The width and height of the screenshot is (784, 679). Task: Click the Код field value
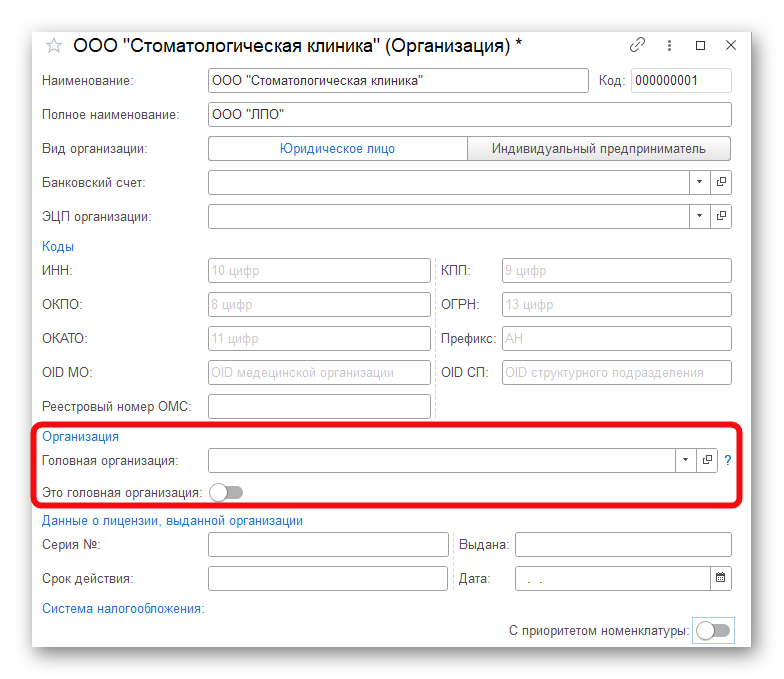[681, 80]
